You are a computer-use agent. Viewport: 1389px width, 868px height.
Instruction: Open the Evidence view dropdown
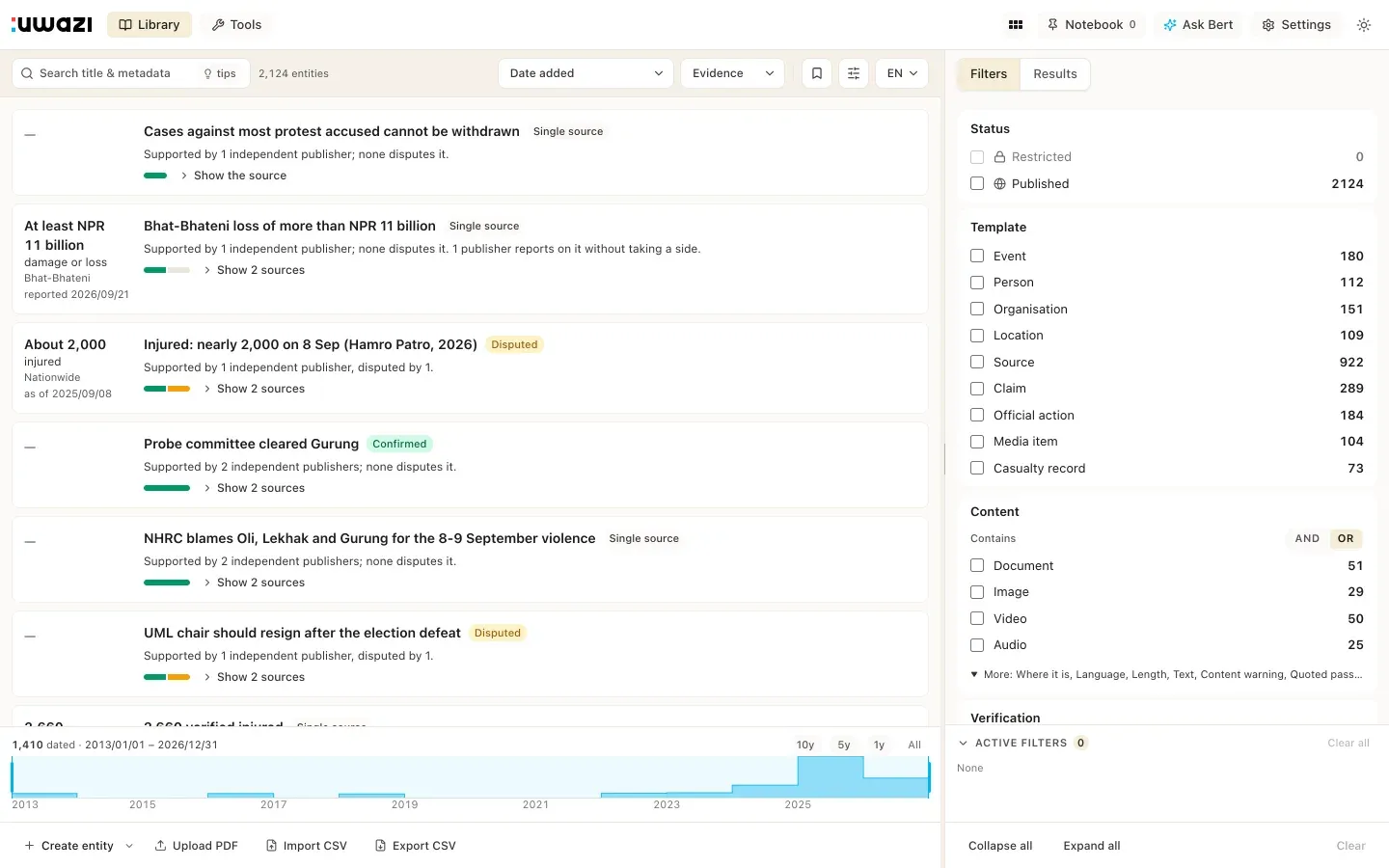[732, 73]
